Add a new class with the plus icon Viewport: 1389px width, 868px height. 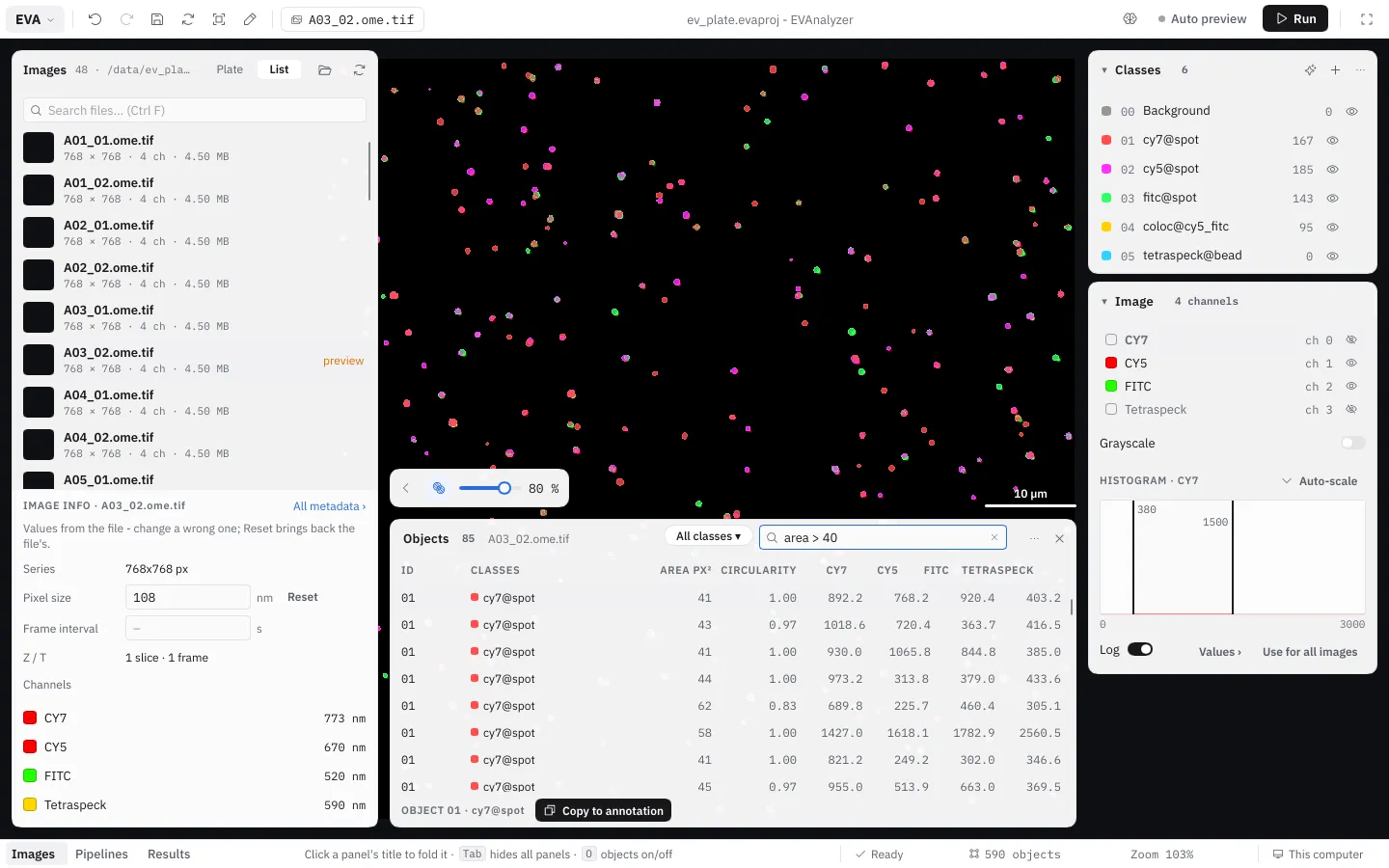(1335, 69)
